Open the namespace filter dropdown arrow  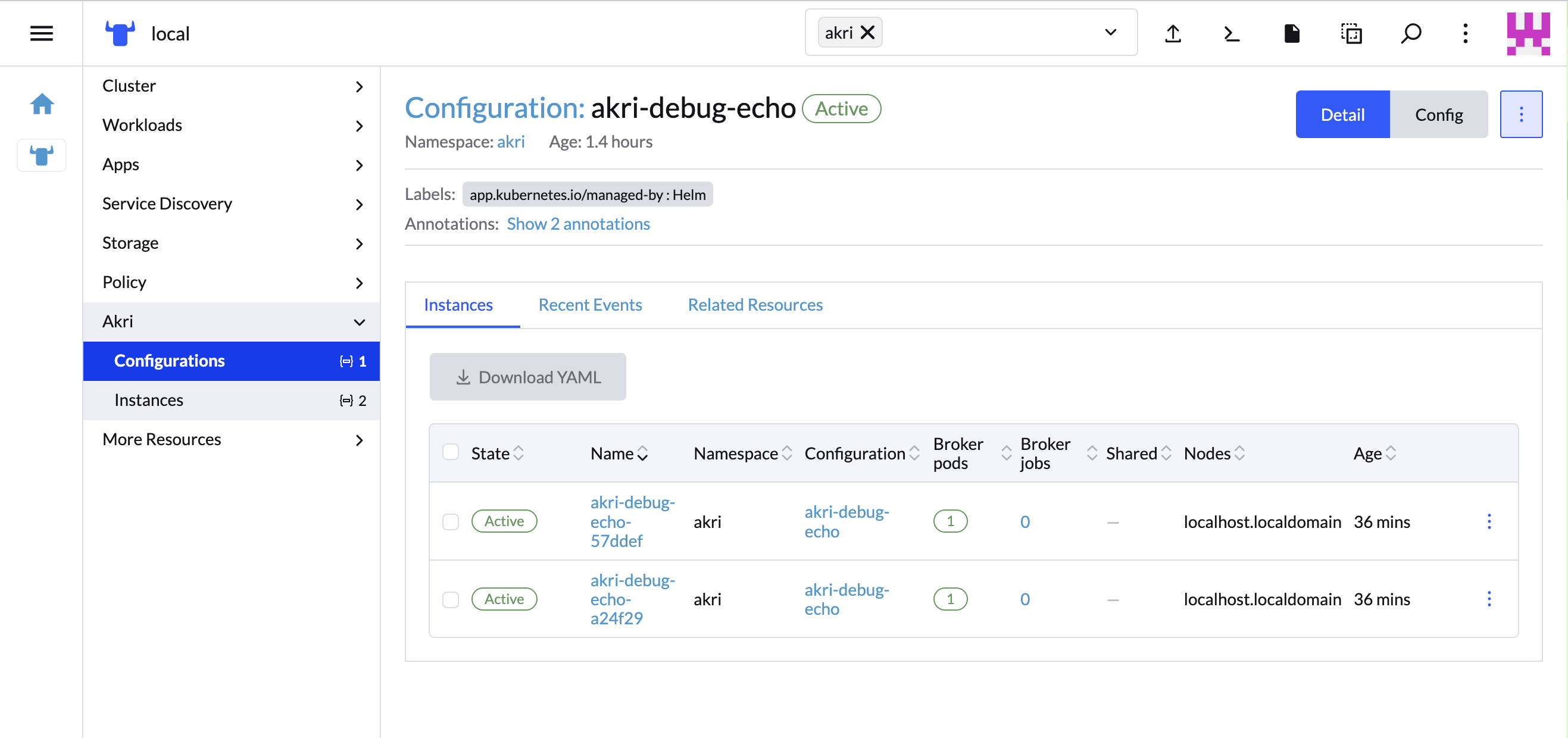(x=1110, y=33)
